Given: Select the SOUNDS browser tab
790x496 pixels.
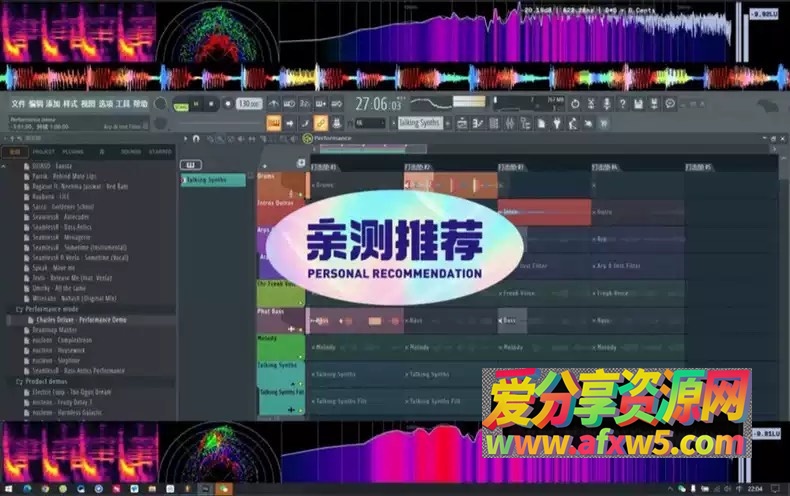Looking at the screenshot, I should pos(130,152).
